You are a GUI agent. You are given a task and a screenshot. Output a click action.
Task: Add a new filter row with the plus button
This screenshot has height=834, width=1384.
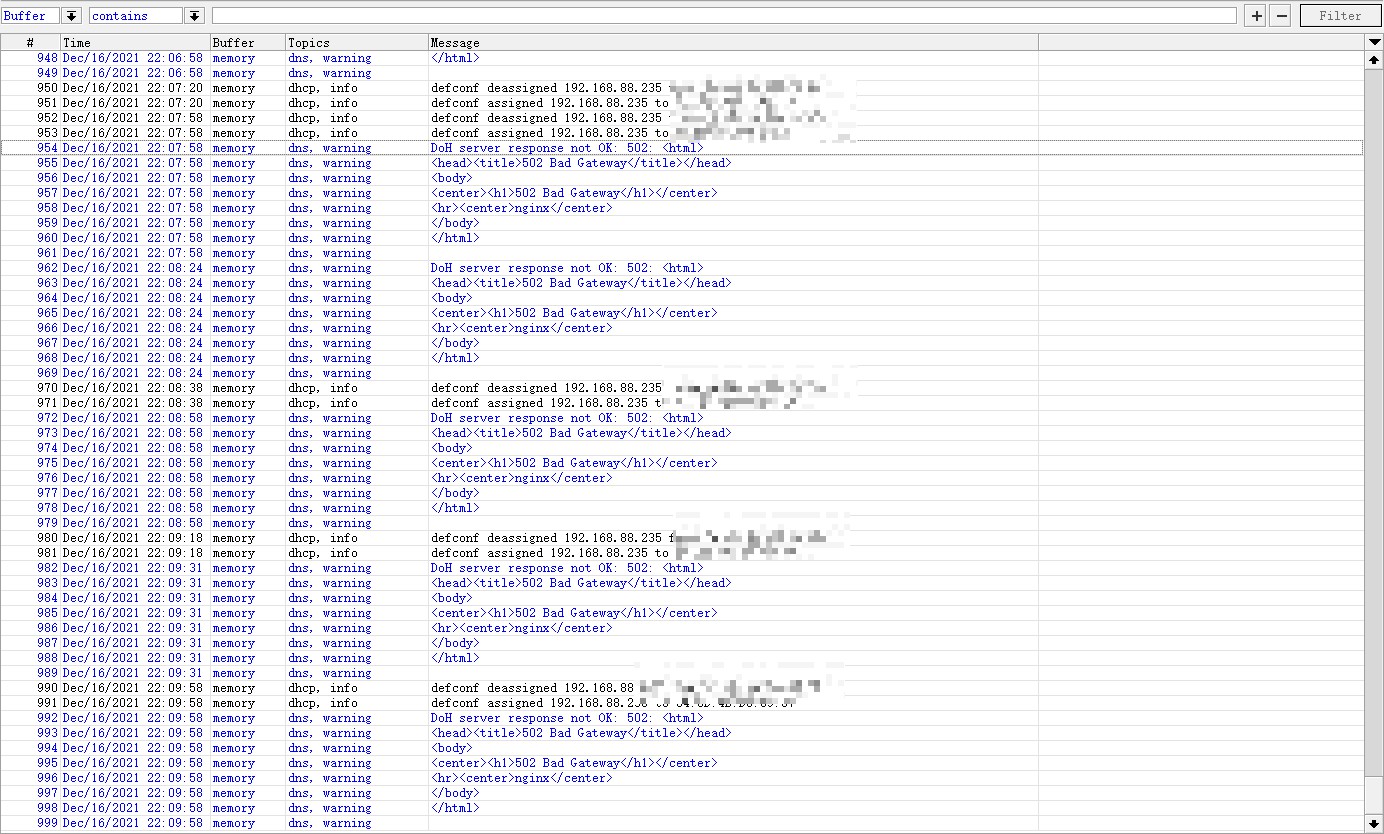pos(1254,15)
